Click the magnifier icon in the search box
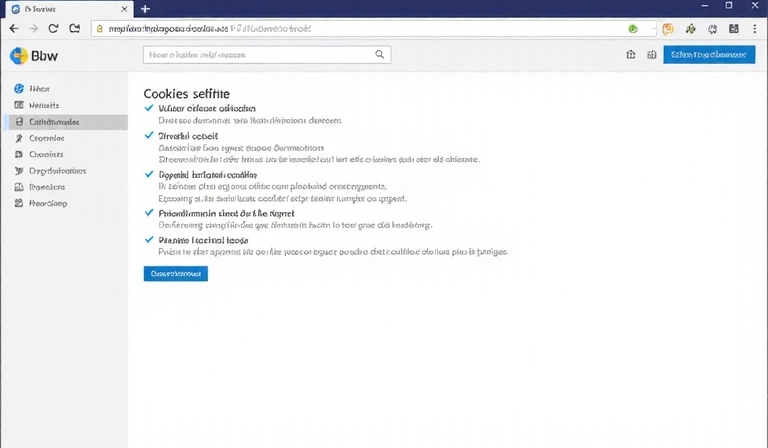The width and height of the screenshot is (768, 448). 380,54
